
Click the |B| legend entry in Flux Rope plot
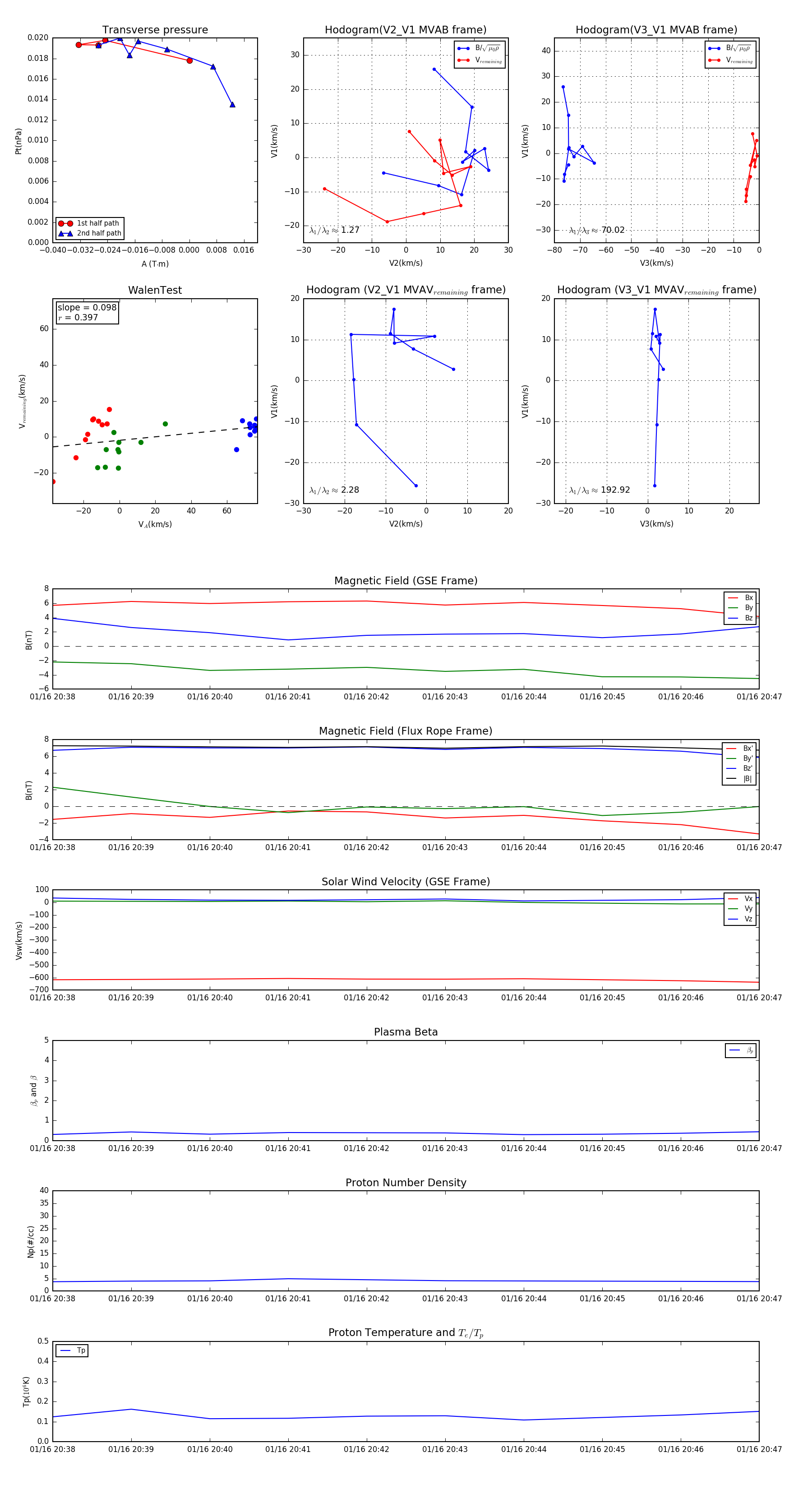point(740,779)
